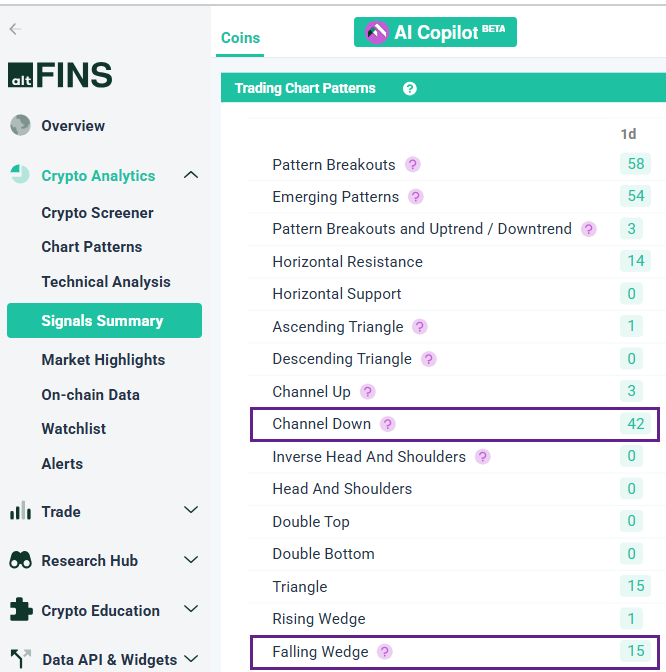Click the Channel Down count of 42
This screenshot has width=666, height=672.
[636, 424]
